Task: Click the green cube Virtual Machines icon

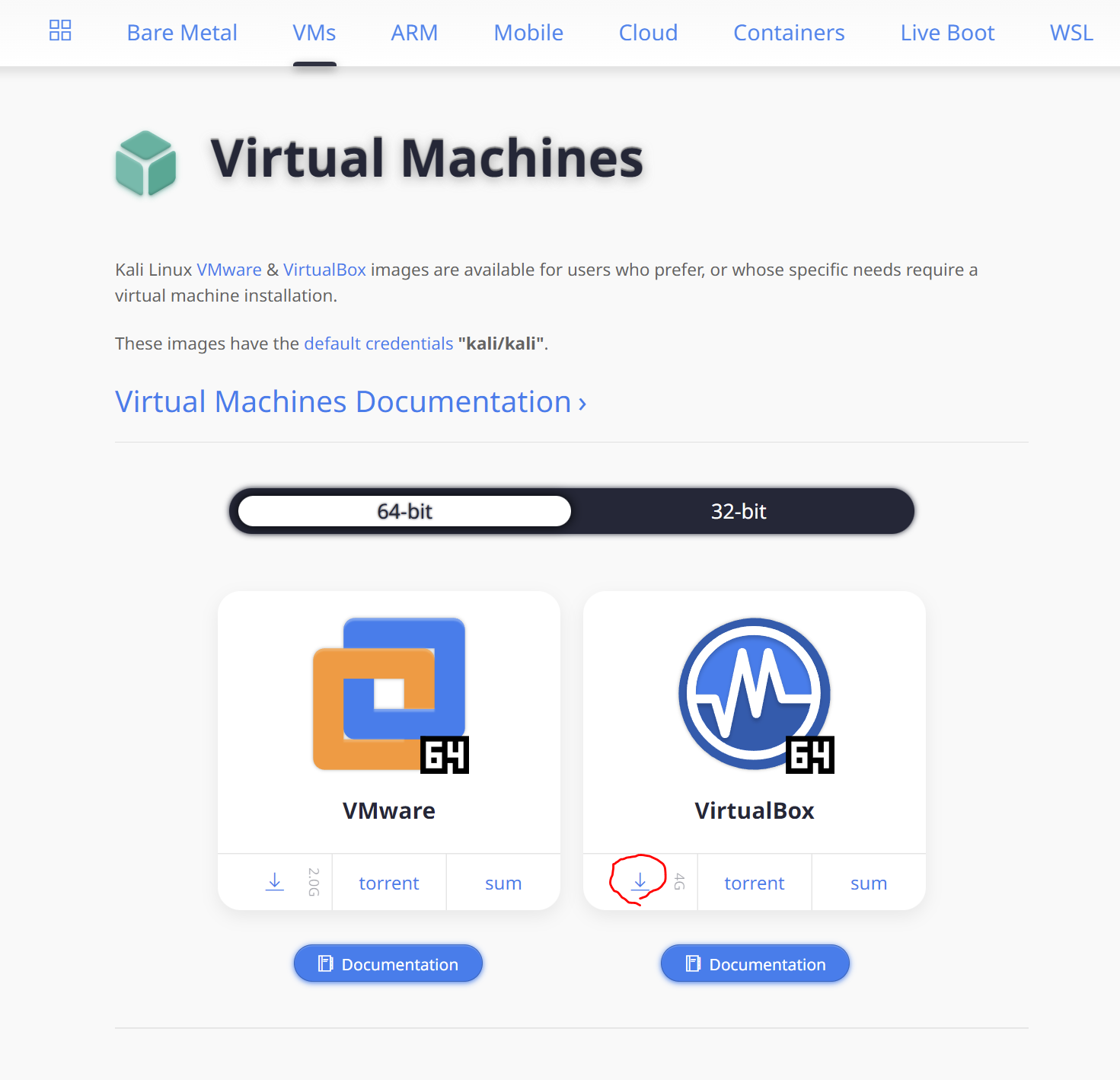Action: pos(146,162)
